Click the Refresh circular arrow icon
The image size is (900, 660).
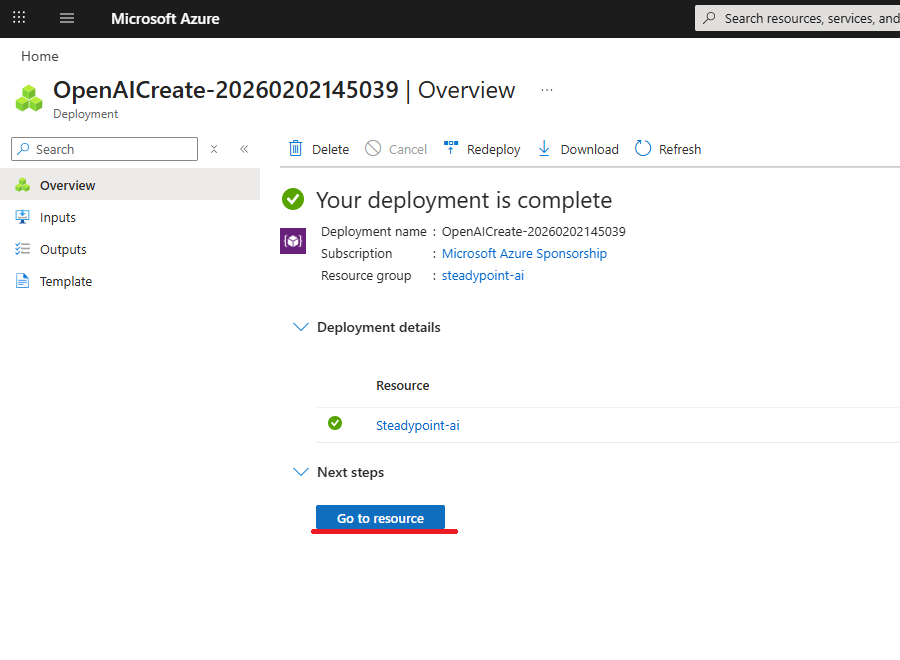pos(643,149)
